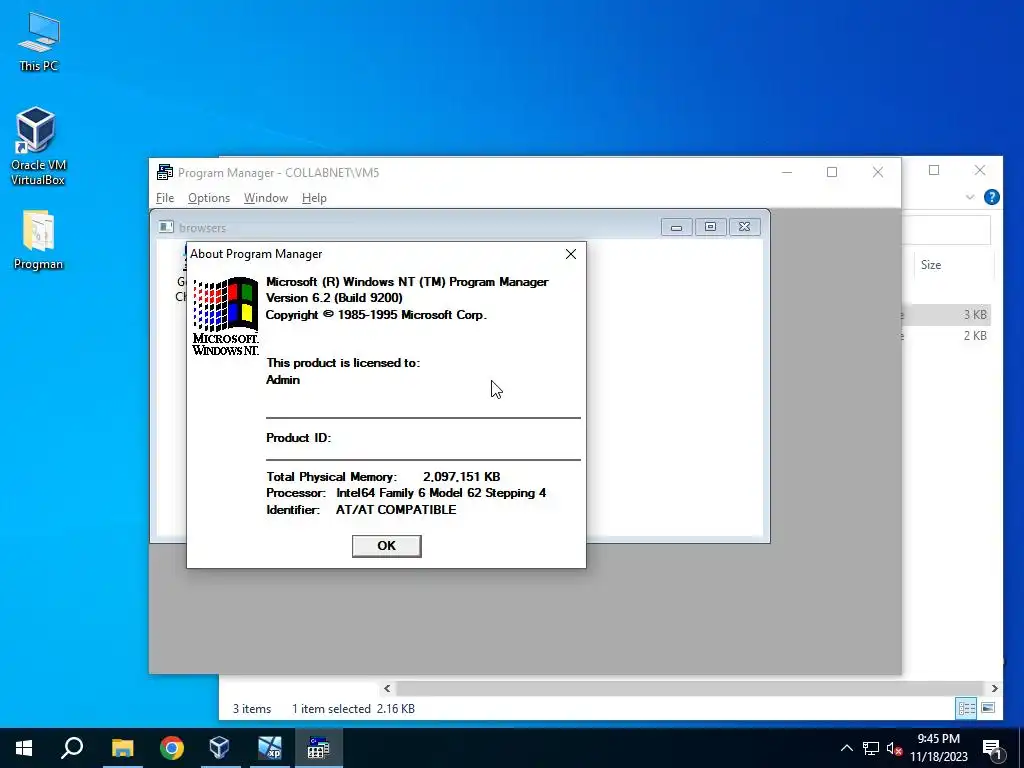Click the '3 items' status bar text

pyautogui.click(x=252, y=709)
